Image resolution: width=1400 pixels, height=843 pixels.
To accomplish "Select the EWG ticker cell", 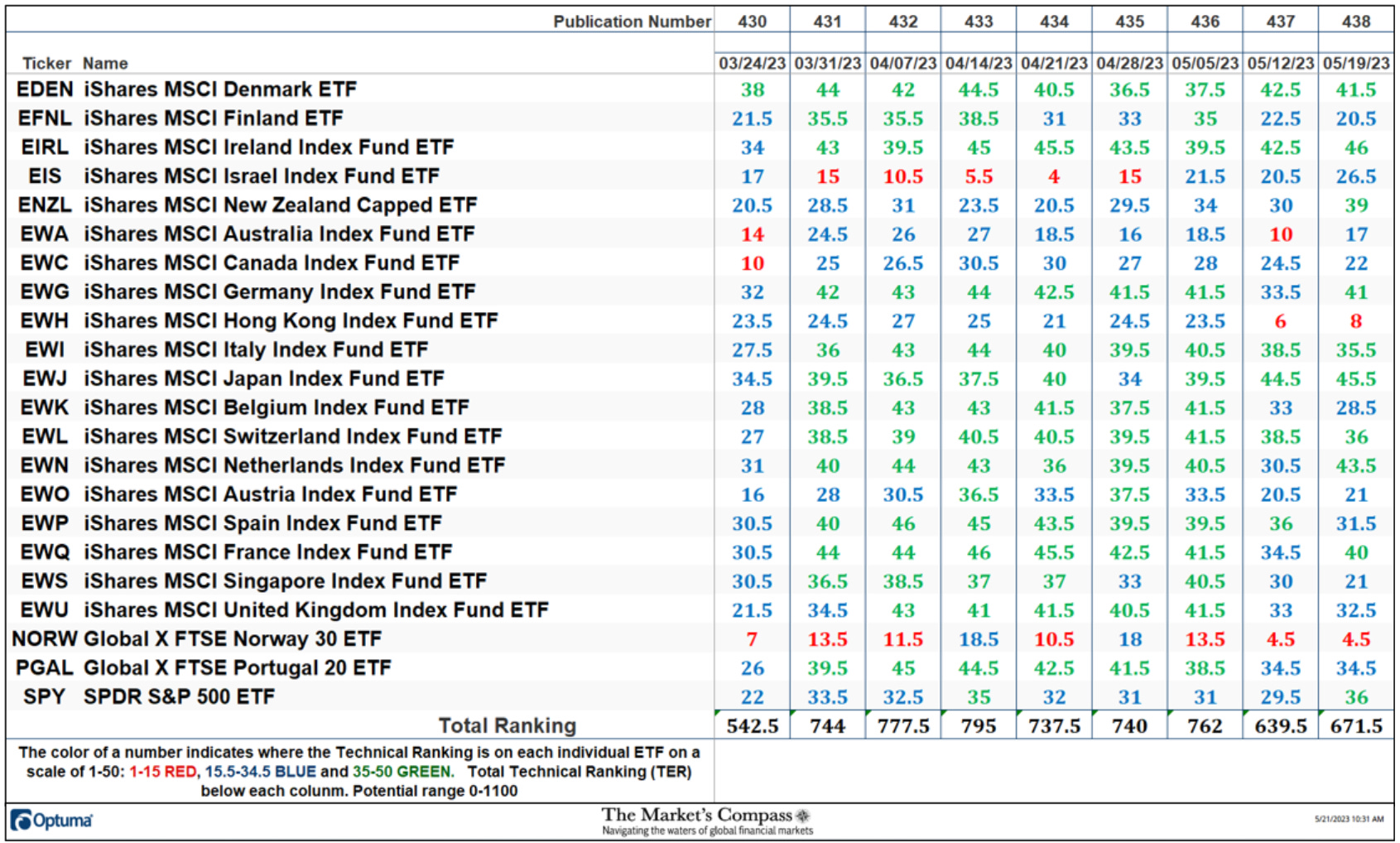I will tap(45, 292).
